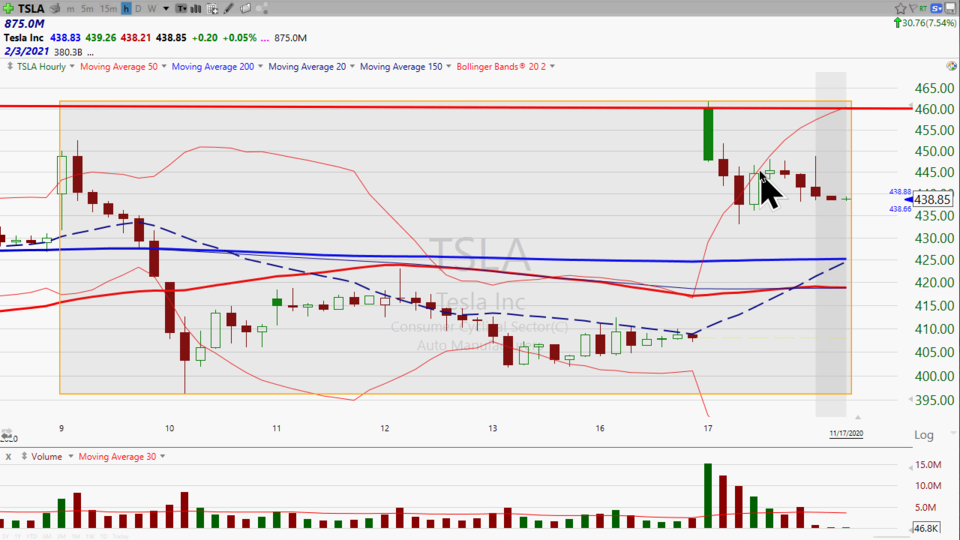Toggle the T text labels icon

[x=182, y=9]
